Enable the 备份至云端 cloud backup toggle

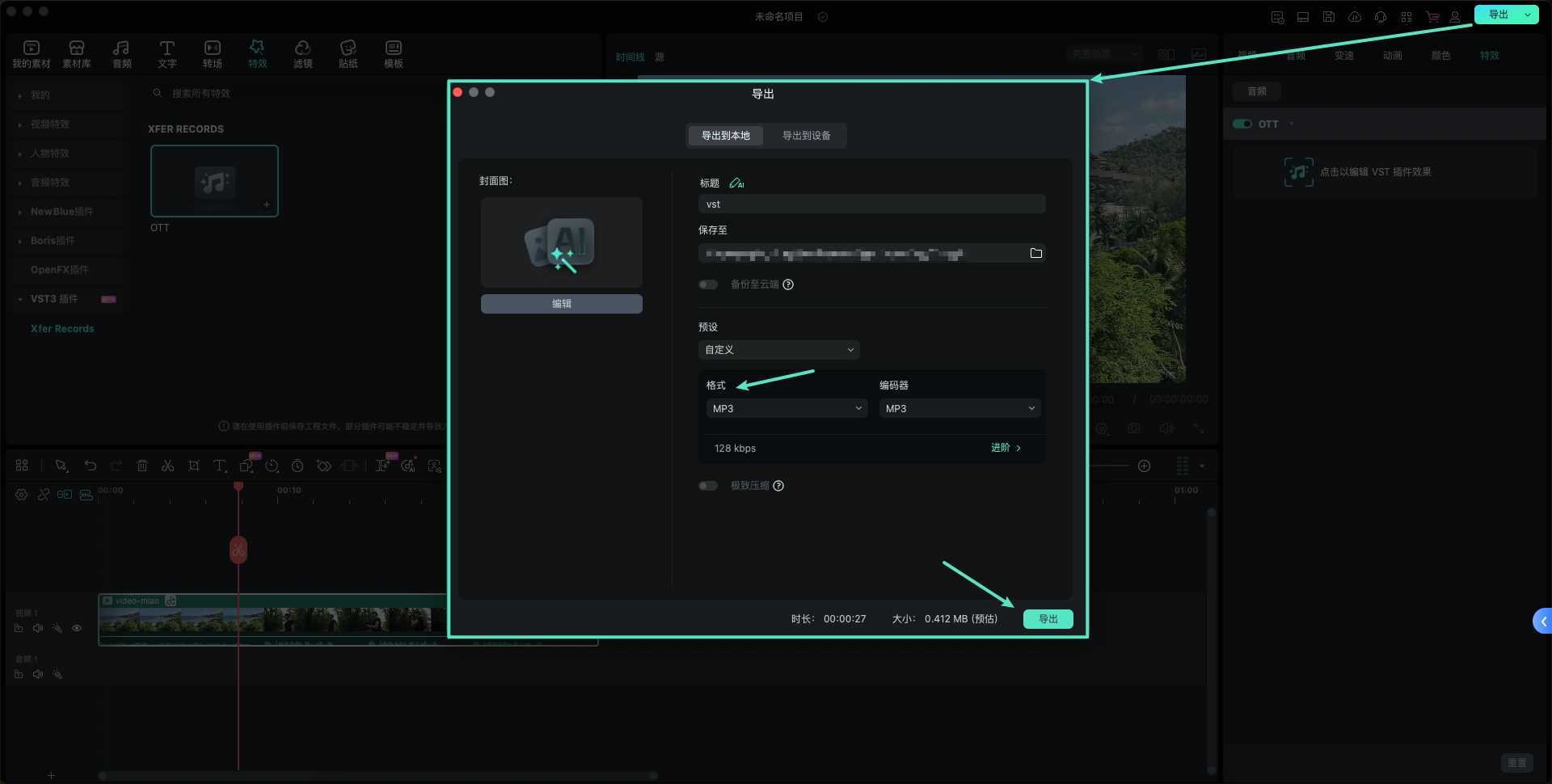(708, 285)
